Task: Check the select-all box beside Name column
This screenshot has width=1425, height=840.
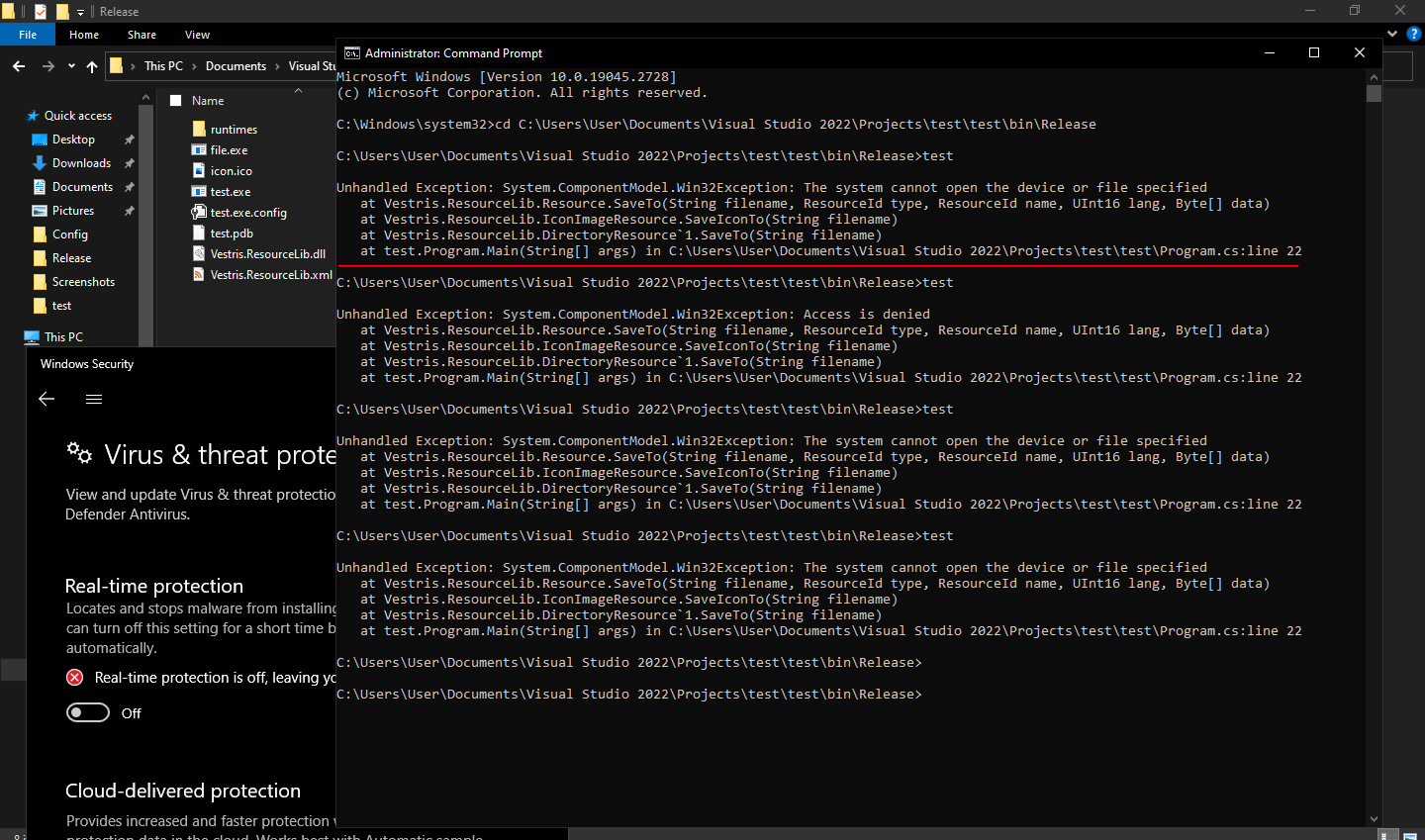Action: (175, 100)
